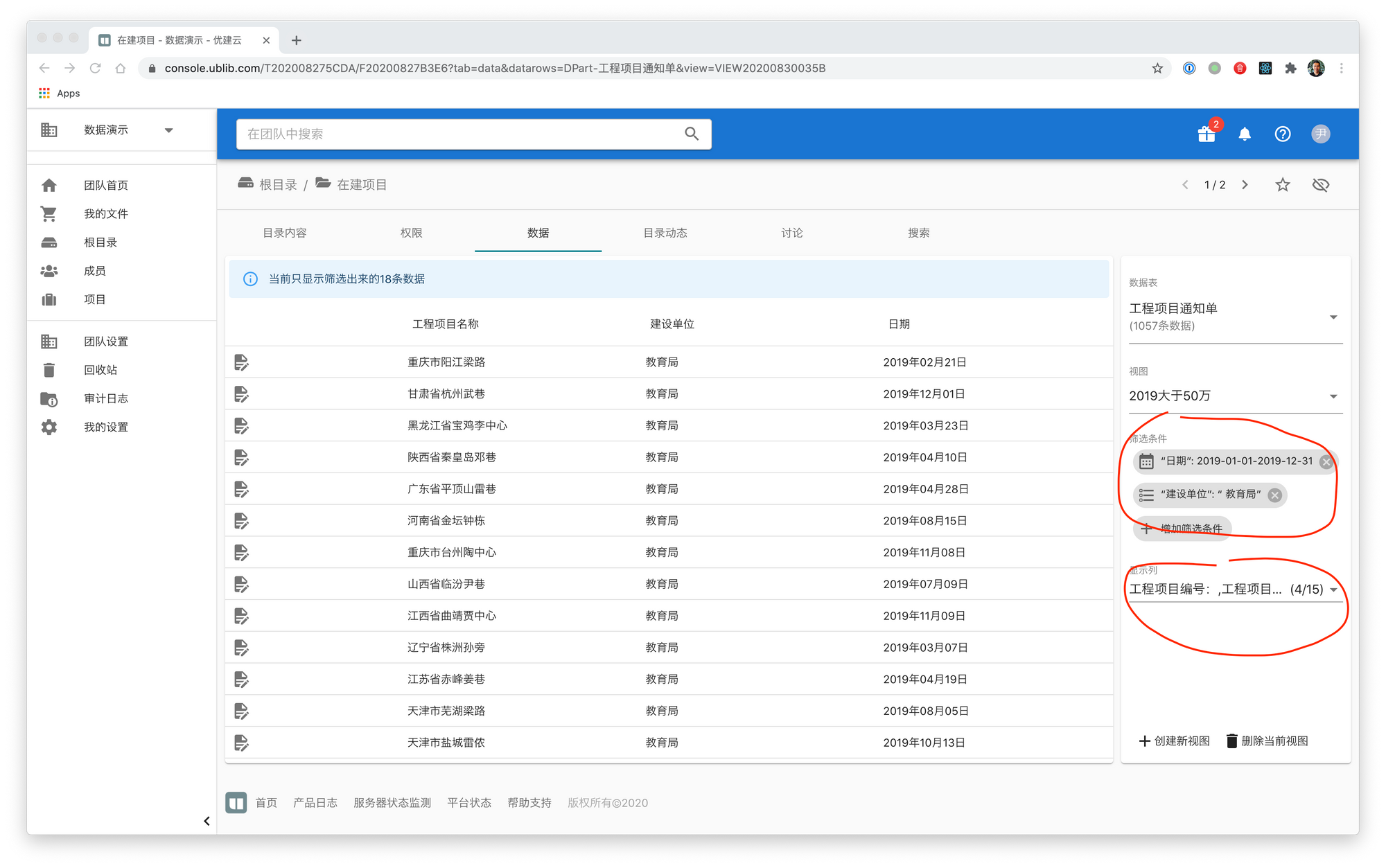Click calendar icon in date filter chip
This screenshot has width=1386, height=868.
pyautogui.click(x=1147, y=461)
